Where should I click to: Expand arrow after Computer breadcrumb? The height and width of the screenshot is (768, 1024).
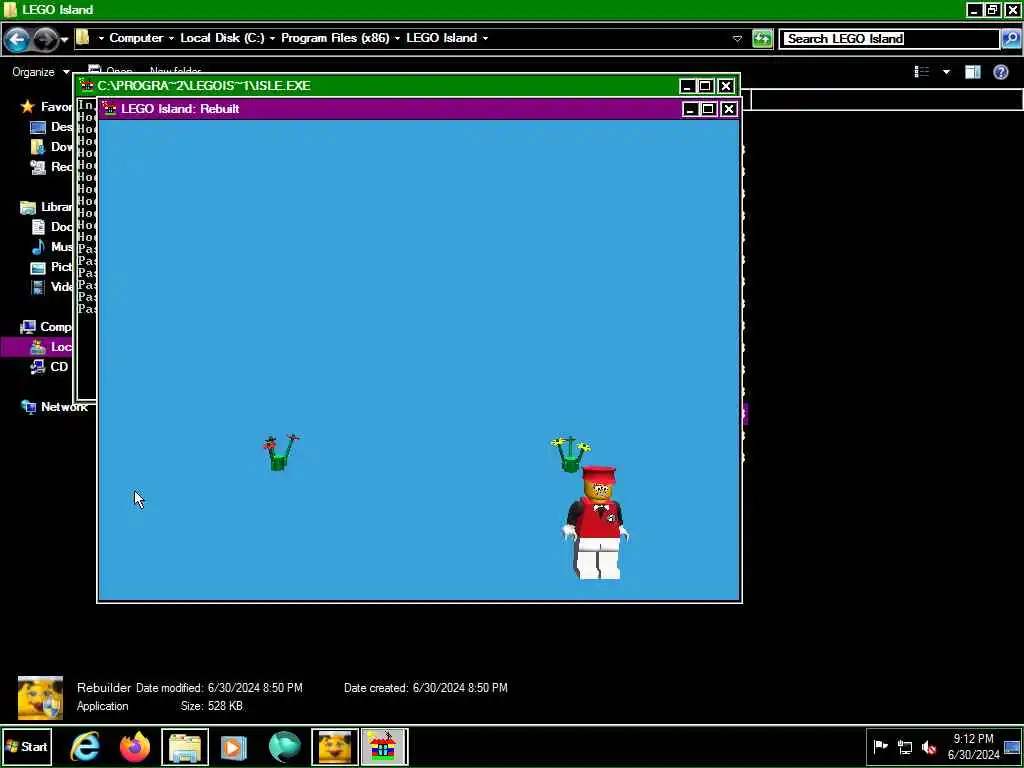(171, 39)
